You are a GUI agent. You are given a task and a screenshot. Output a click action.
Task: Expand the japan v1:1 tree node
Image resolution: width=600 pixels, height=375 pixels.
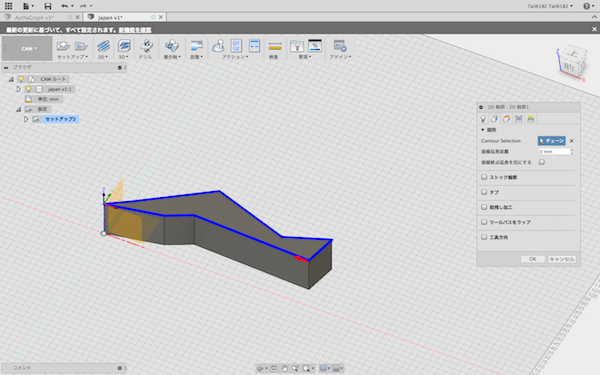[18, 89]
